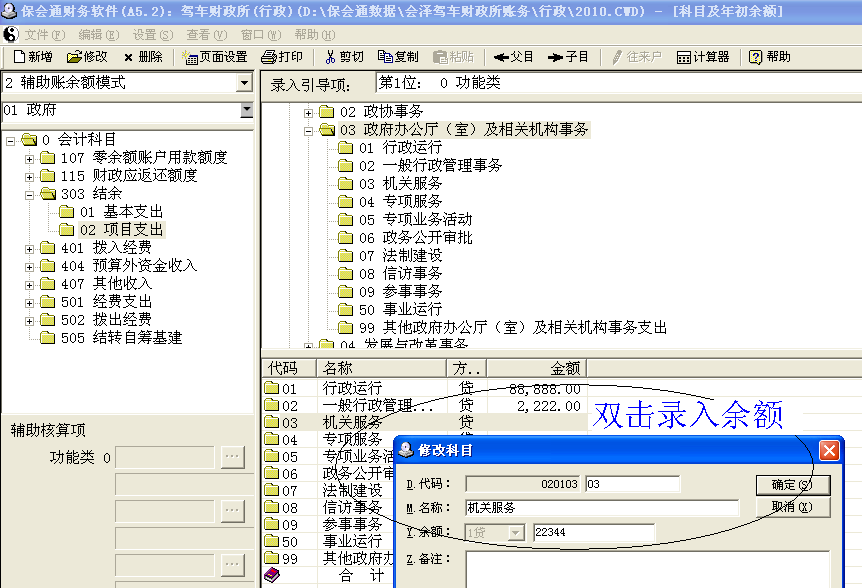The image size is (862, 588).
Task: Click the 修改 (Modify) toolbar icon
Action: tap(88, 55)
